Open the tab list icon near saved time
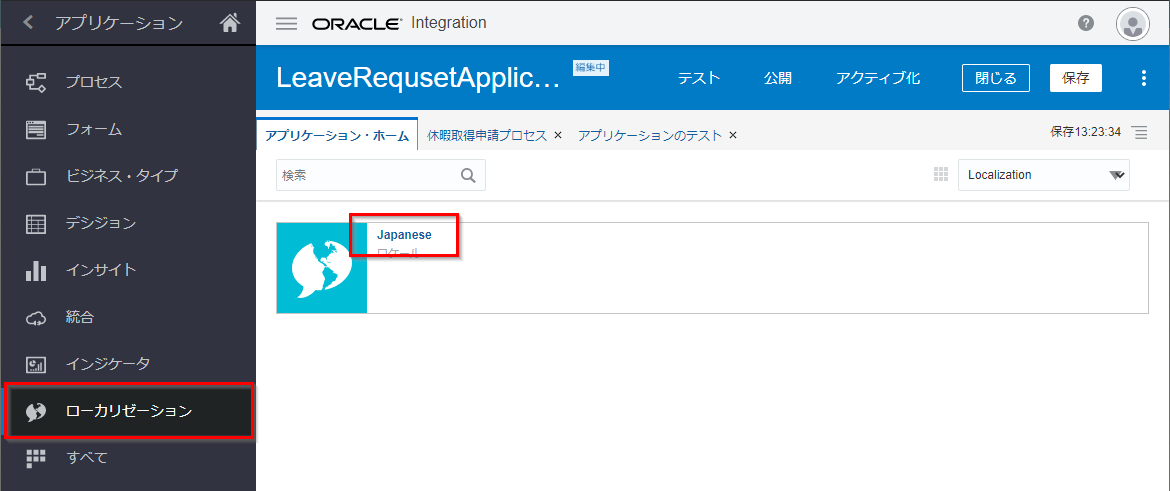 coord(1139,133)
